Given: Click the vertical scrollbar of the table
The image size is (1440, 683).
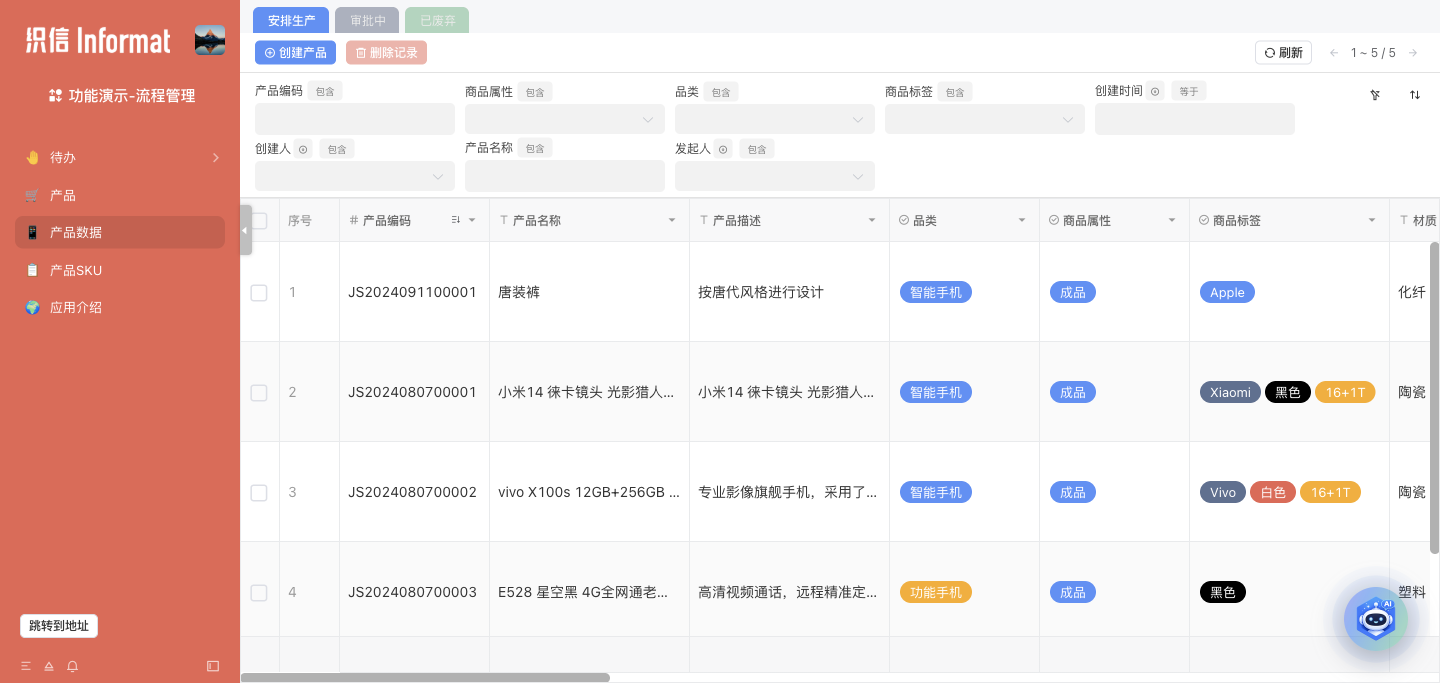Looking at the screenshot, I should [1434, 398].
